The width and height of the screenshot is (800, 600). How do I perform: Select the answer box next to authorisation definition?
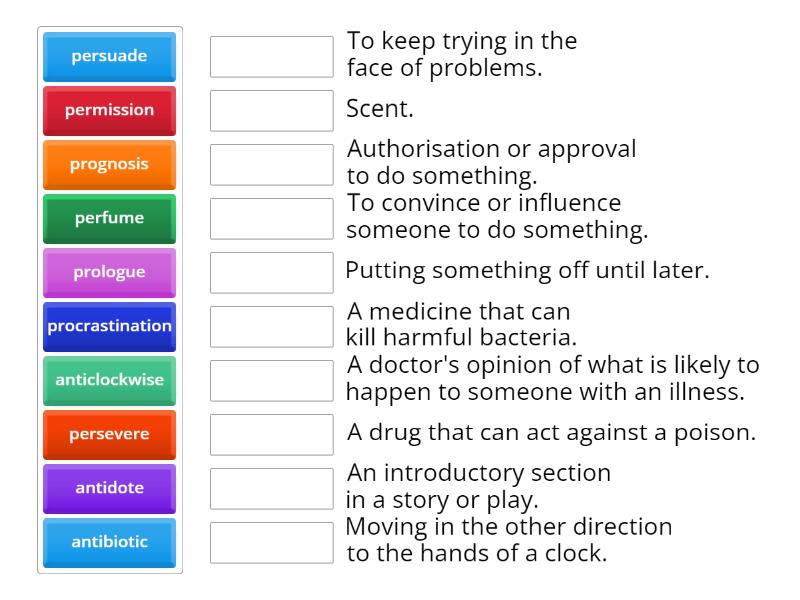point(271,164)
